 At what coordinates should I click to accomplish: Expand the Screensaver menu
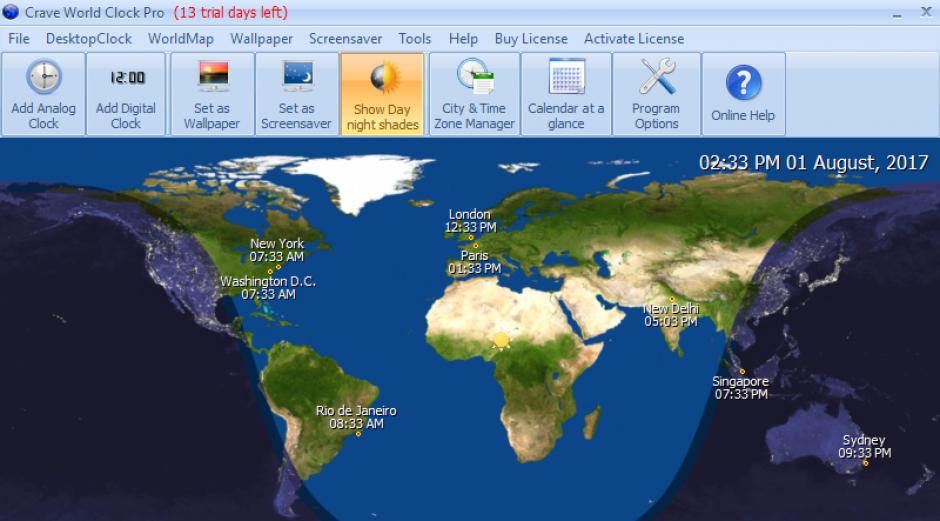pyautogui.click(x=345, y=39)
